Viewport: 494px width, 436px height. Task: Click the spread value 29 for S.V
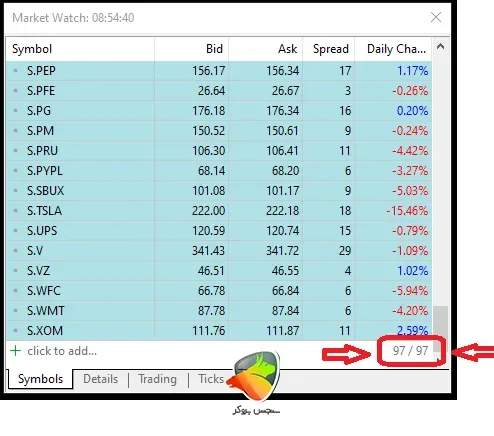[x=345, y=251]
